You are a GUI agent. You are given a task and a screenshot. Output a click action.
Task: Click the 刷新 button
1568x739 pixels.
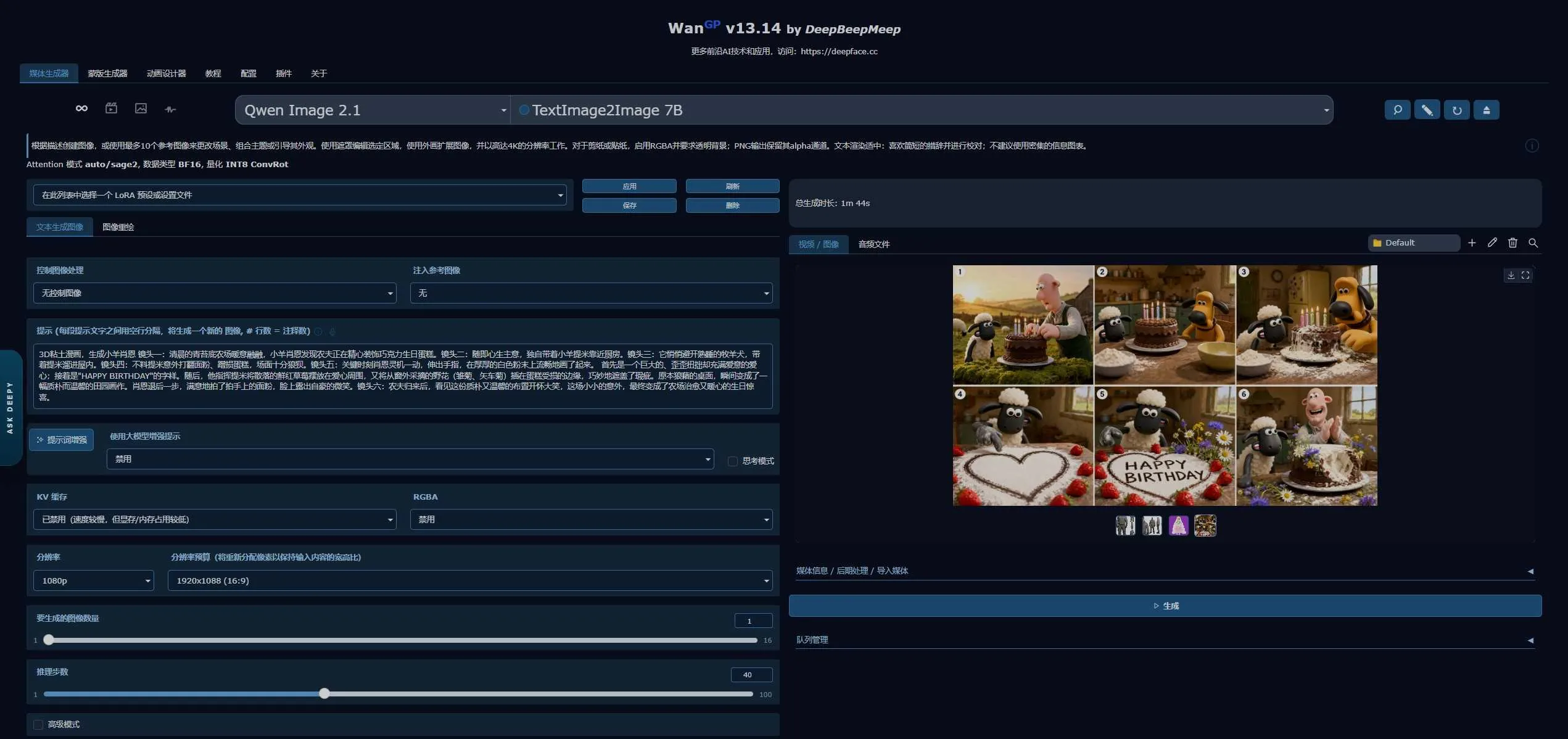[x=732, y=186]
